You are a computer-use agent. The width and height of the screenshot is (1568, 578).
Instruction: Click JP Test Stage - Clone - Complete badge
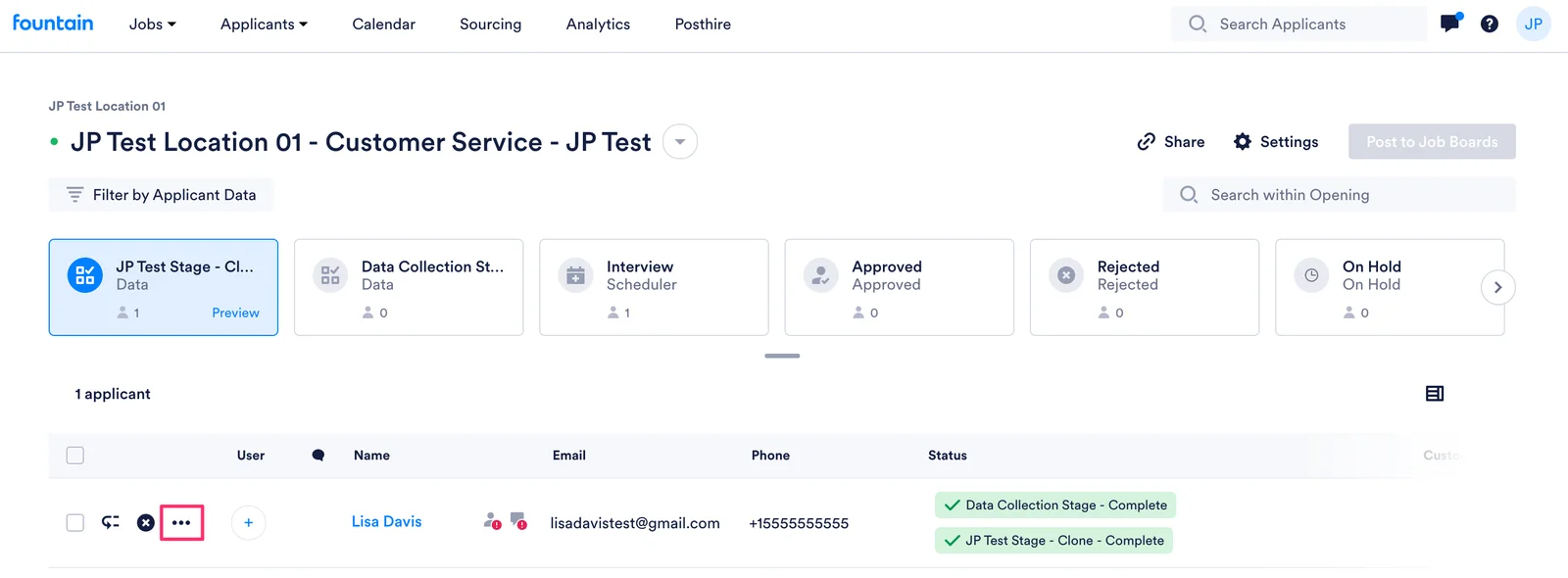pos(1053,541)
